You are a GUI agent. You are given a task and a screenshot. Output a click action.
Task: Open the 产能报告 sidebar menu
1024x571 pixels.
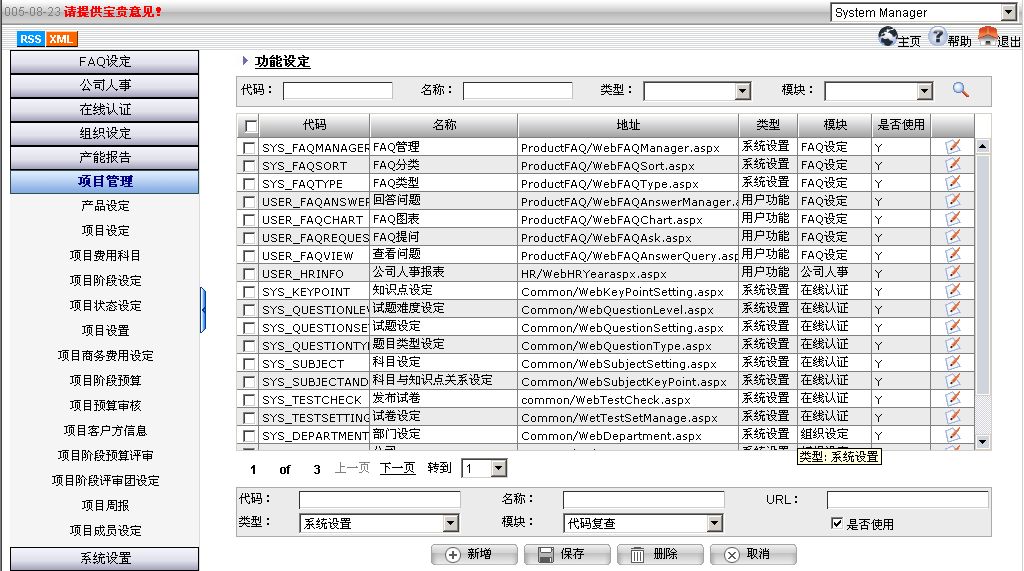[104, 157]
